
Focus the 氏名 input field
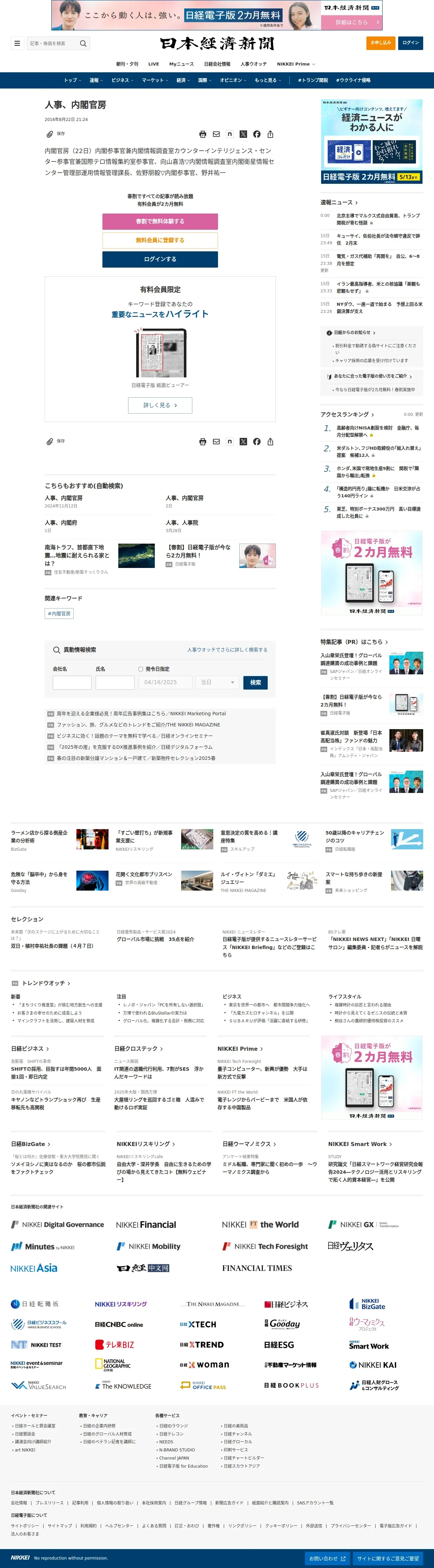click(115, 682)
